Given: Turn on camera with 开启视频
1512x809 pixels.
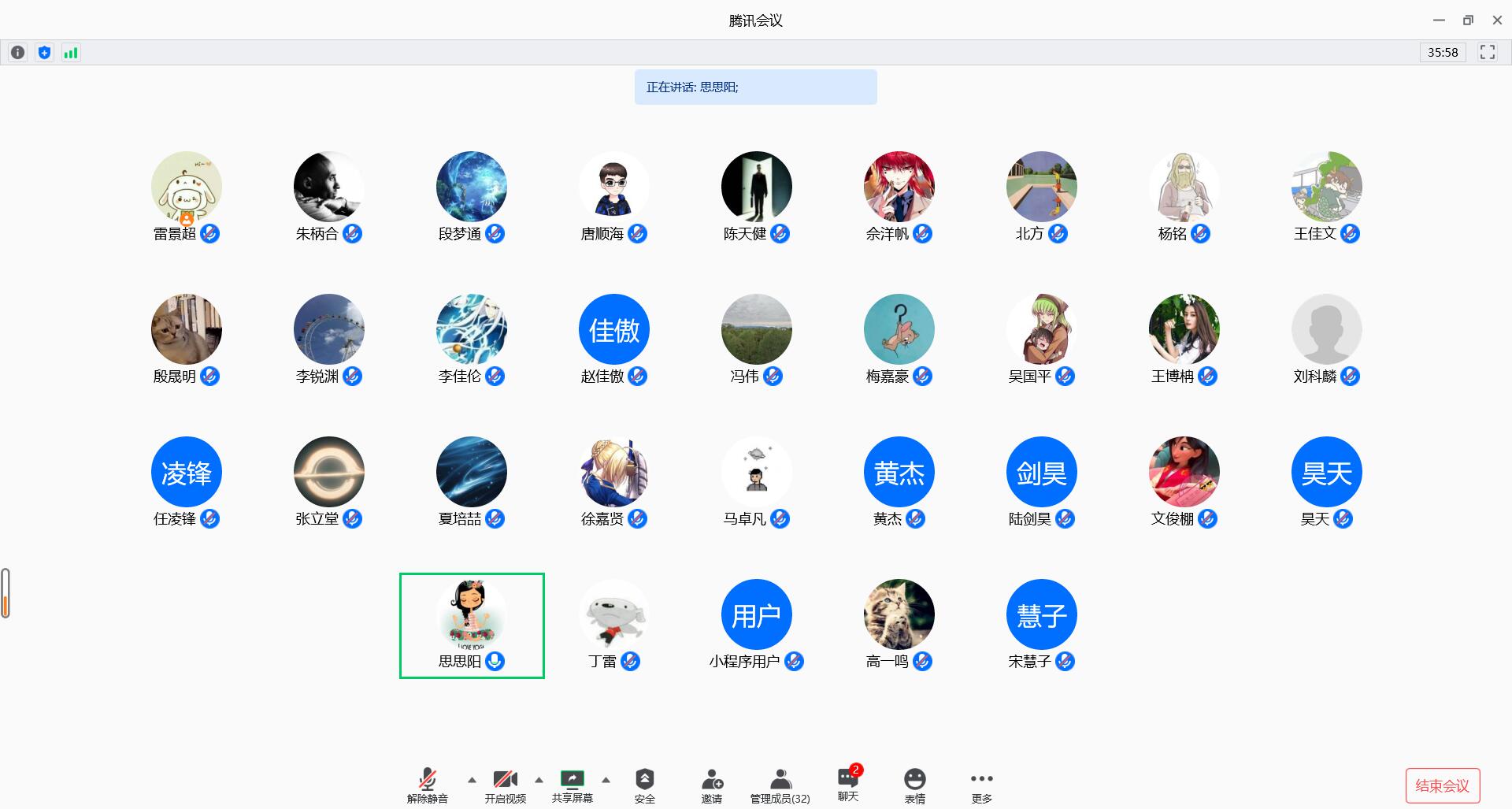Looking at the screenshot, I should point(505,785).
